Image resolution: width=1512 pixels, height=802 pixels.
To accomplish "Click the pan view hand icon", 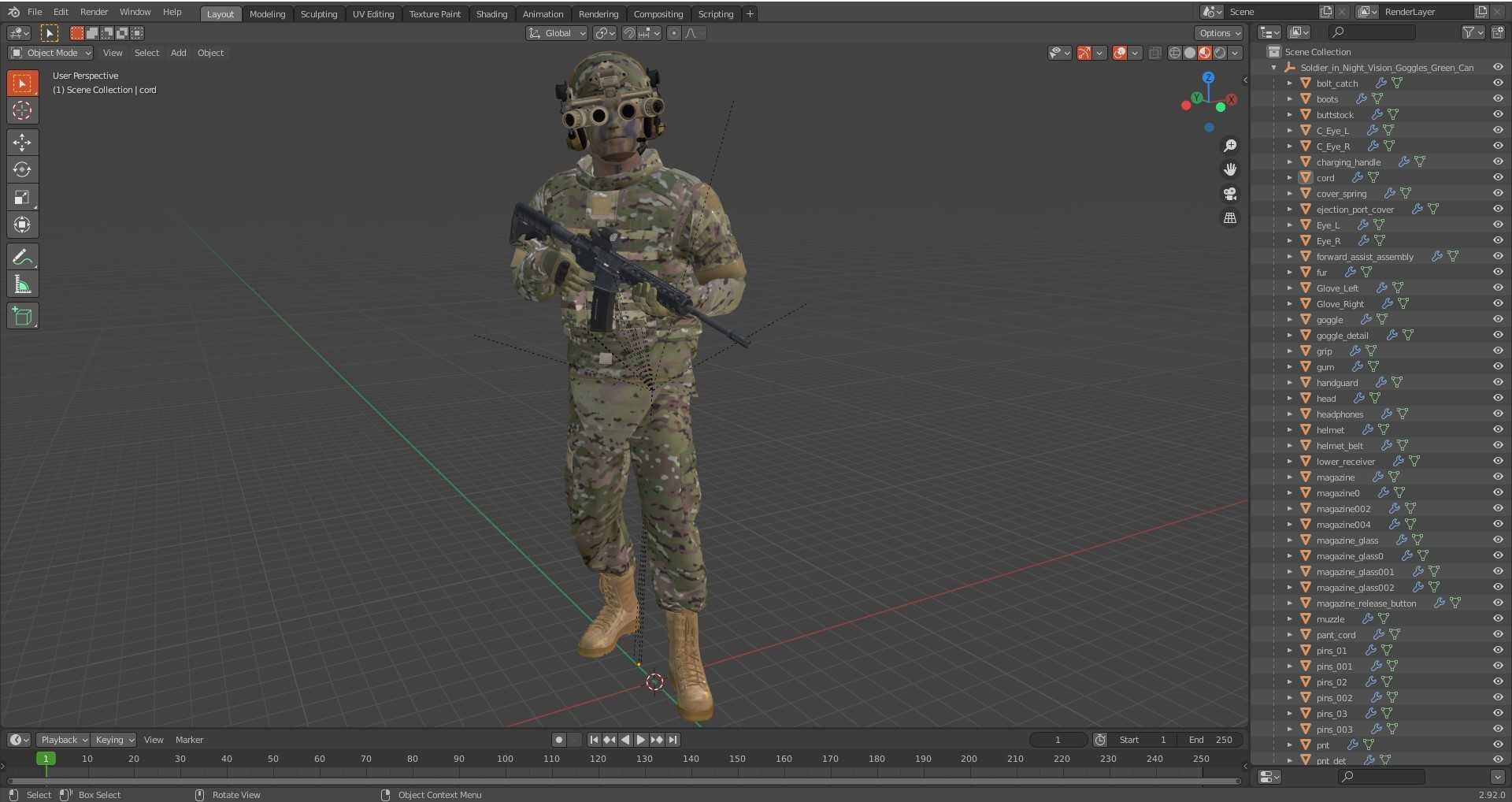I will 1230,169.
